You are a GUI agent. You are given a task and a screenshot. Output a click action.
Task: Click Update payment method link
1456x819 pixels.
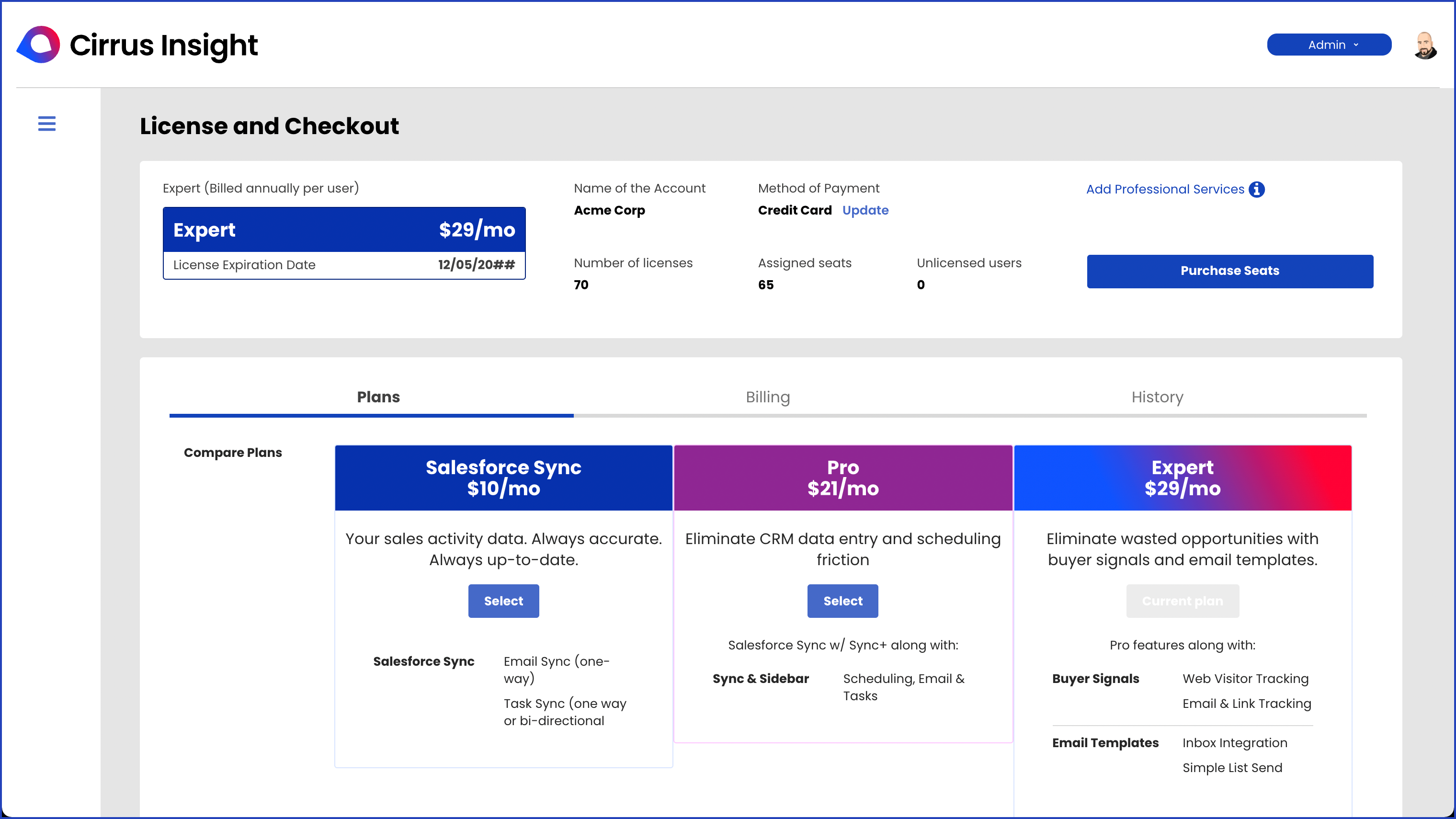tap(865, 210)
